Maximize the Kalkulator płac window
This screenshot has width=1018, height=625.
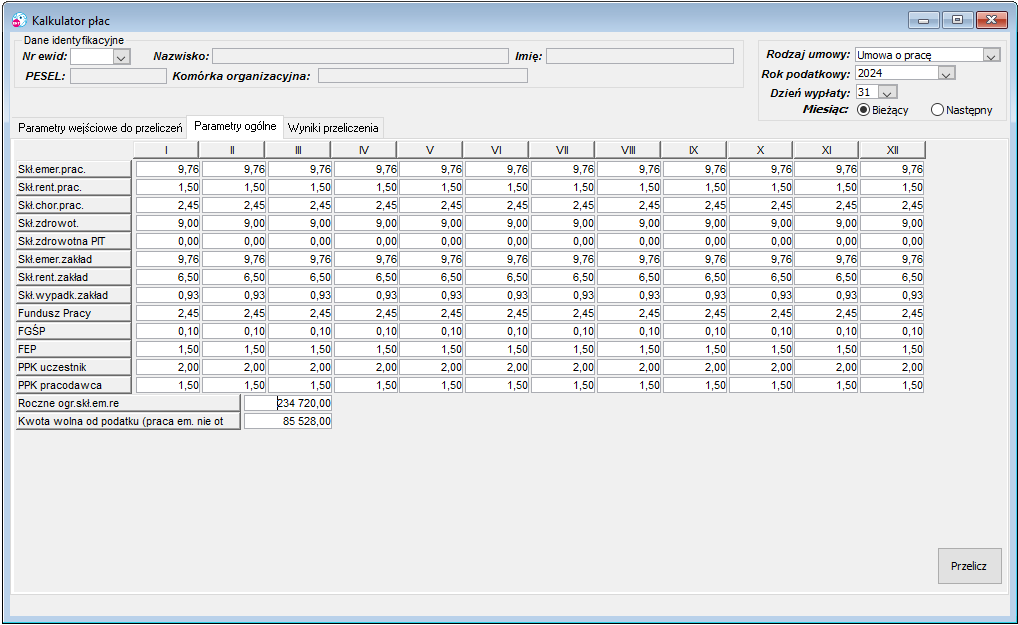click(x=957, y=20)
